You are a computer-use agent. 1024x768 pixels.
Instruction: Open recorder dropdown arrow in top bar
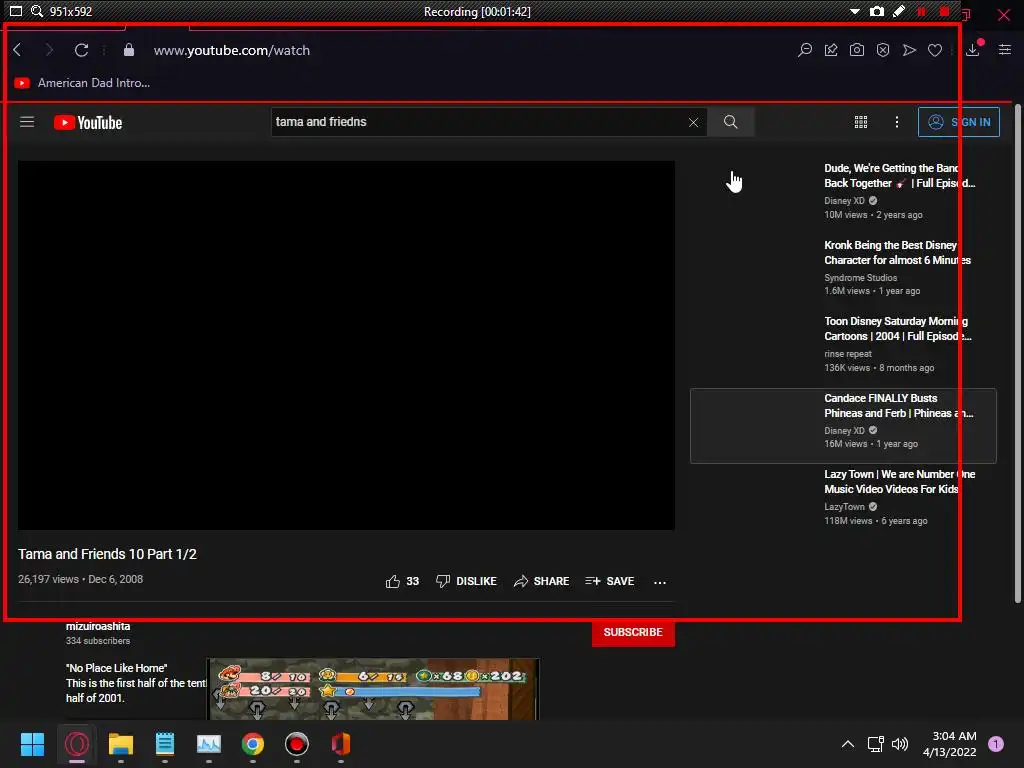854,12
